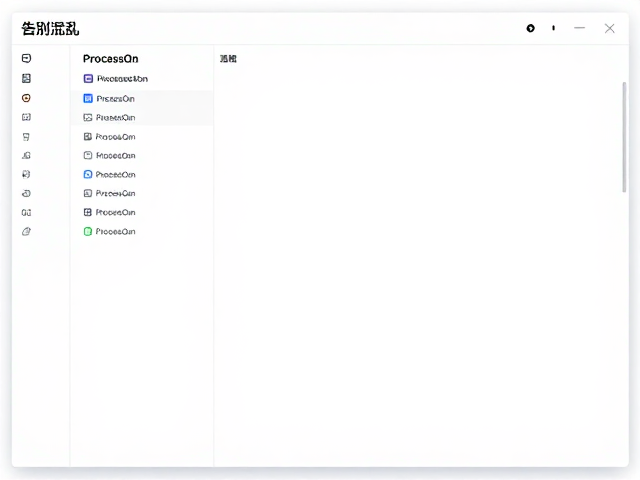This screenshot has width=640, height=480.
Task: Click the black circular icon in title bar
Action: [531, 28]
